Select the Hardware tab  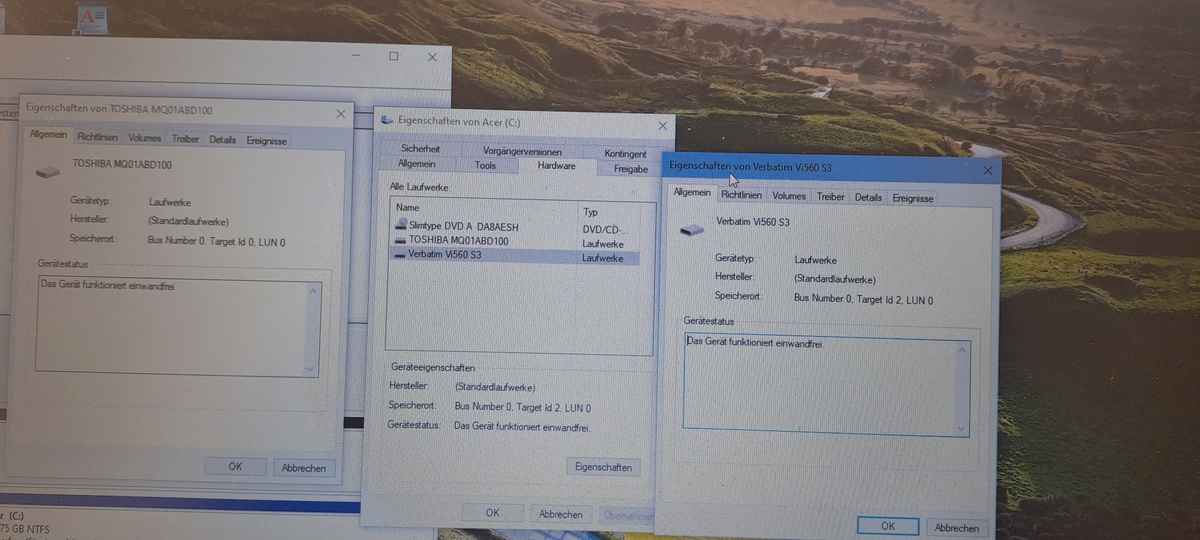coord(556,166)
